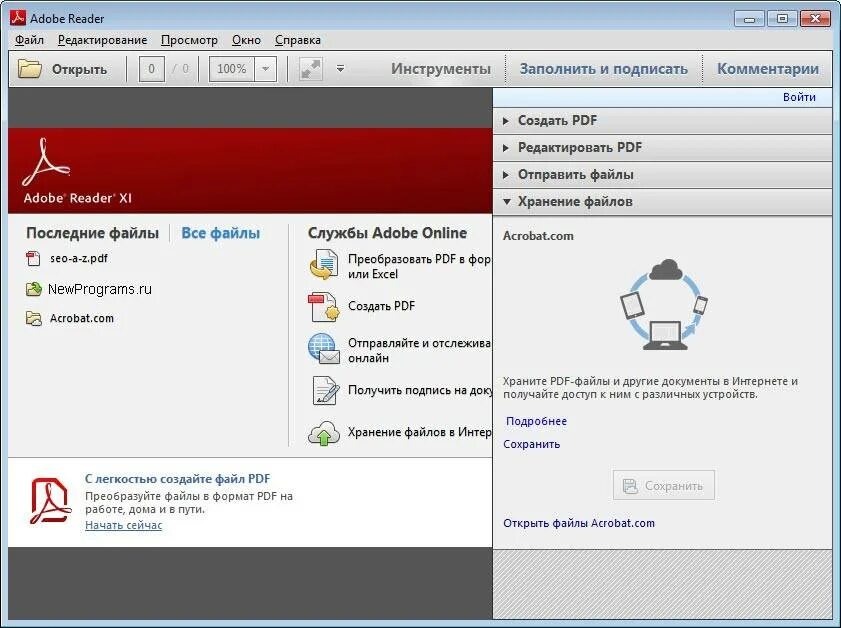This screenshot has width=841, height=628.
Task: Open the recent file seo-a-z.pdf
Action: pyautogui.click(x=79, y=258)
